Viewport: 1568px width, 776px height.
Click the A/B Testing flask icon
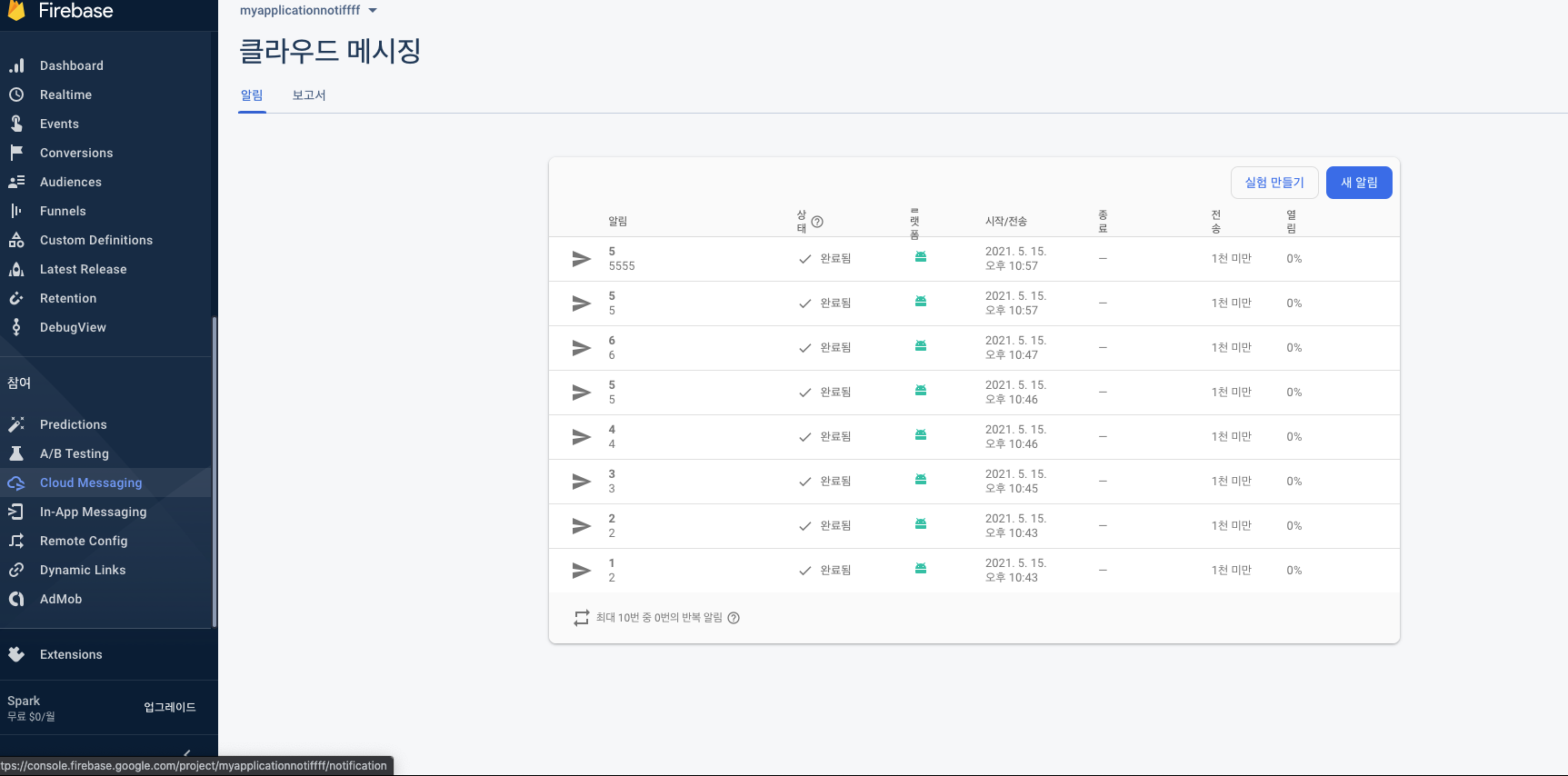[x=16, y=453]
